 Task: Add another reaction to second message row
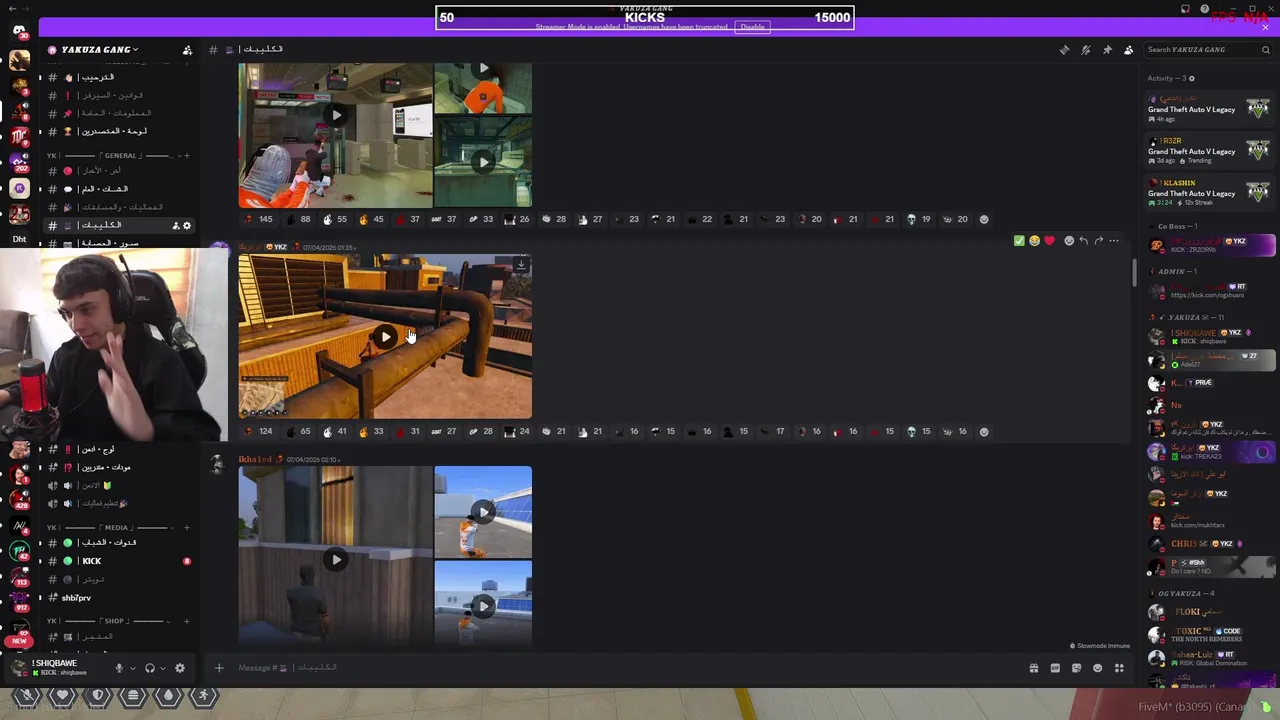984,432
